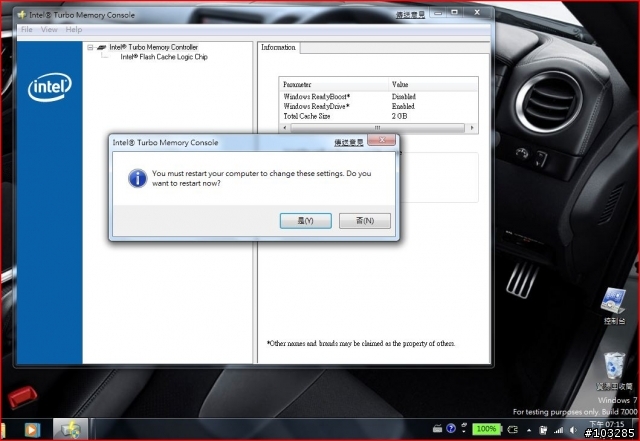Click the 2 GB cache size value

pyautogui.click(x=399, y=116)
